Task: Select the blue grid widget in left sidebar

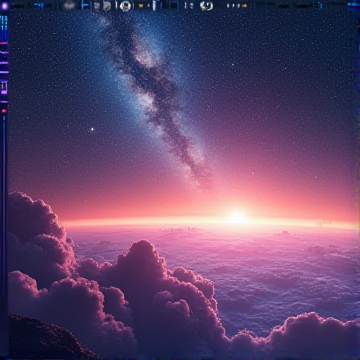Action: (4, 23)
